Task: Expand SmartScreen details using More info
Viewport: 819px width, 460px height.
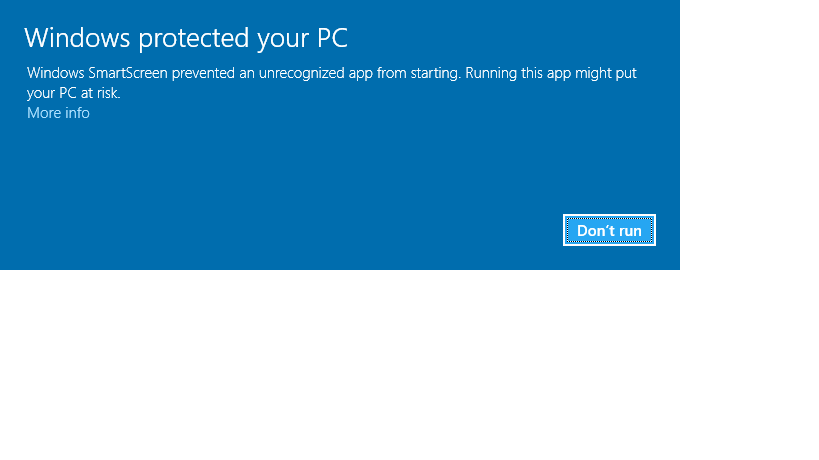Action: point(58,113)
